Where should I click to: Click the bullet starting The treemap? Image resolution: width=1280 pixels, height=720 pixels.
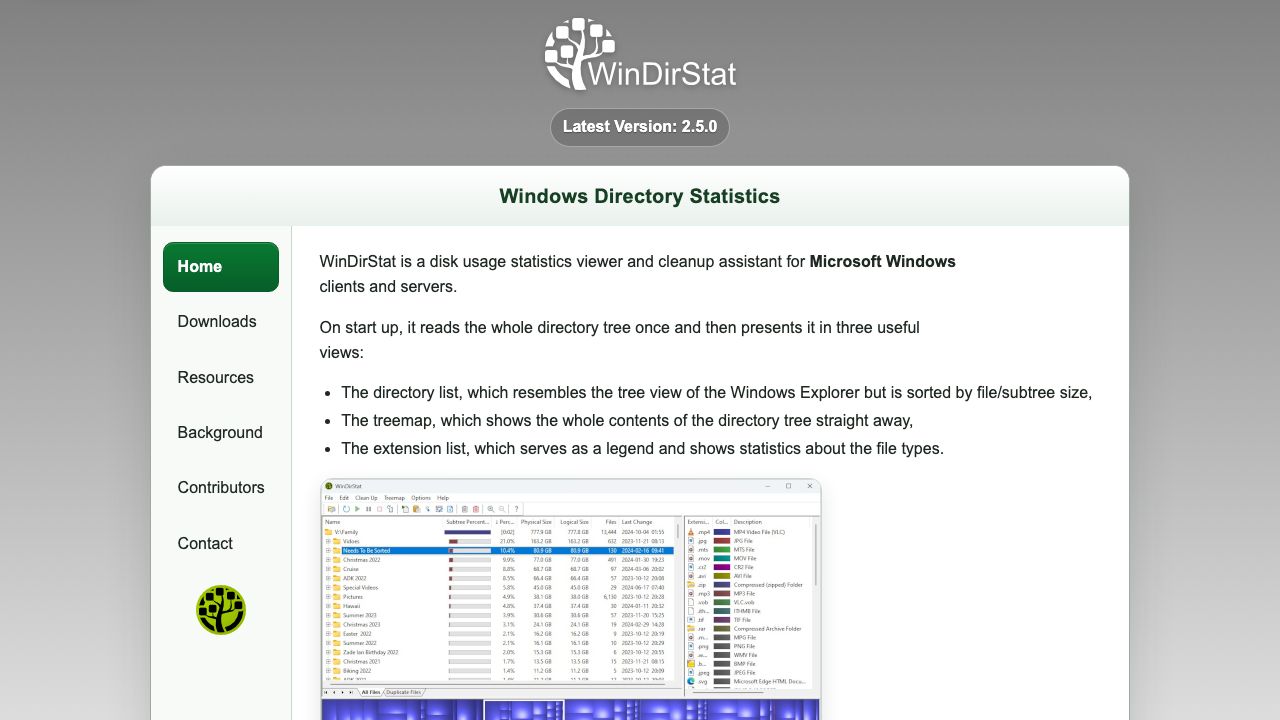coord(627,420)
